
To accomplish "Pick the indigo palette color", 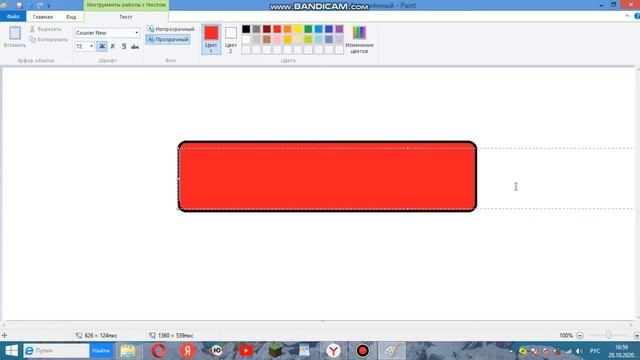I will coord(329,29).
